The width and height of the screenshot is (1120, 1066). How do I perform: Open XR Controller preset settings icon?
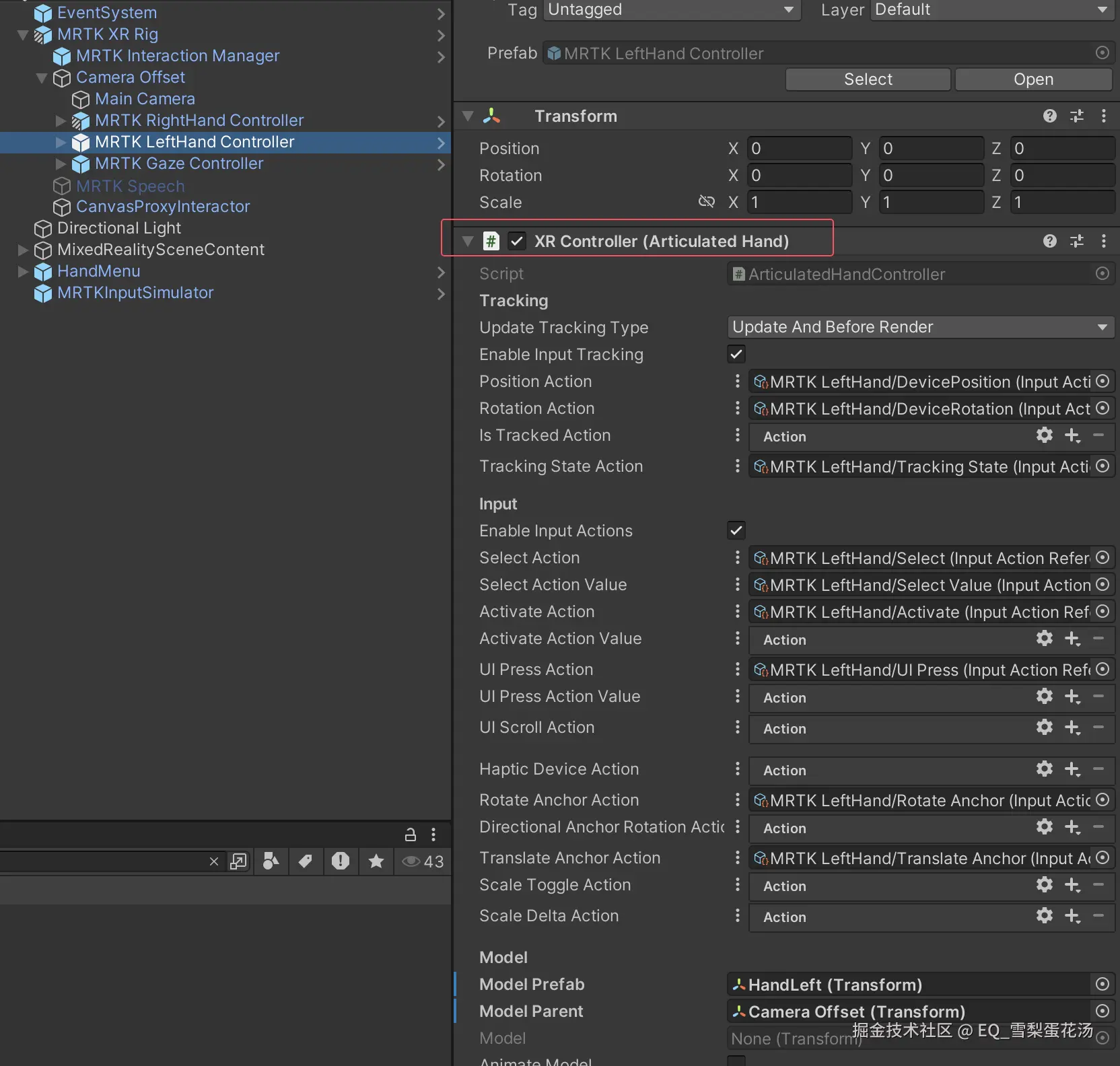tap(1077, 241)
